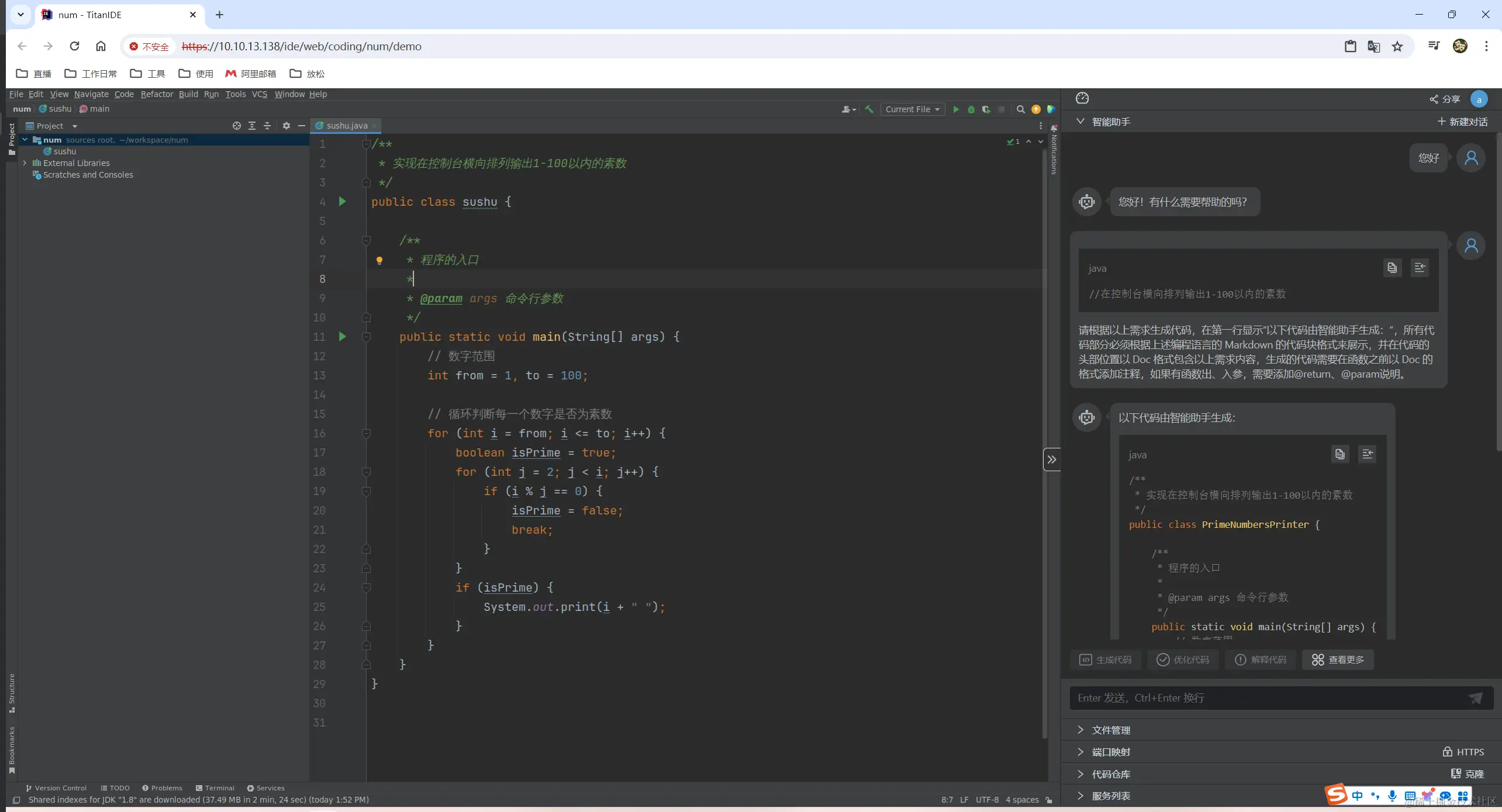Collapse the right side panel with the double arrow

coord(1052,459)
